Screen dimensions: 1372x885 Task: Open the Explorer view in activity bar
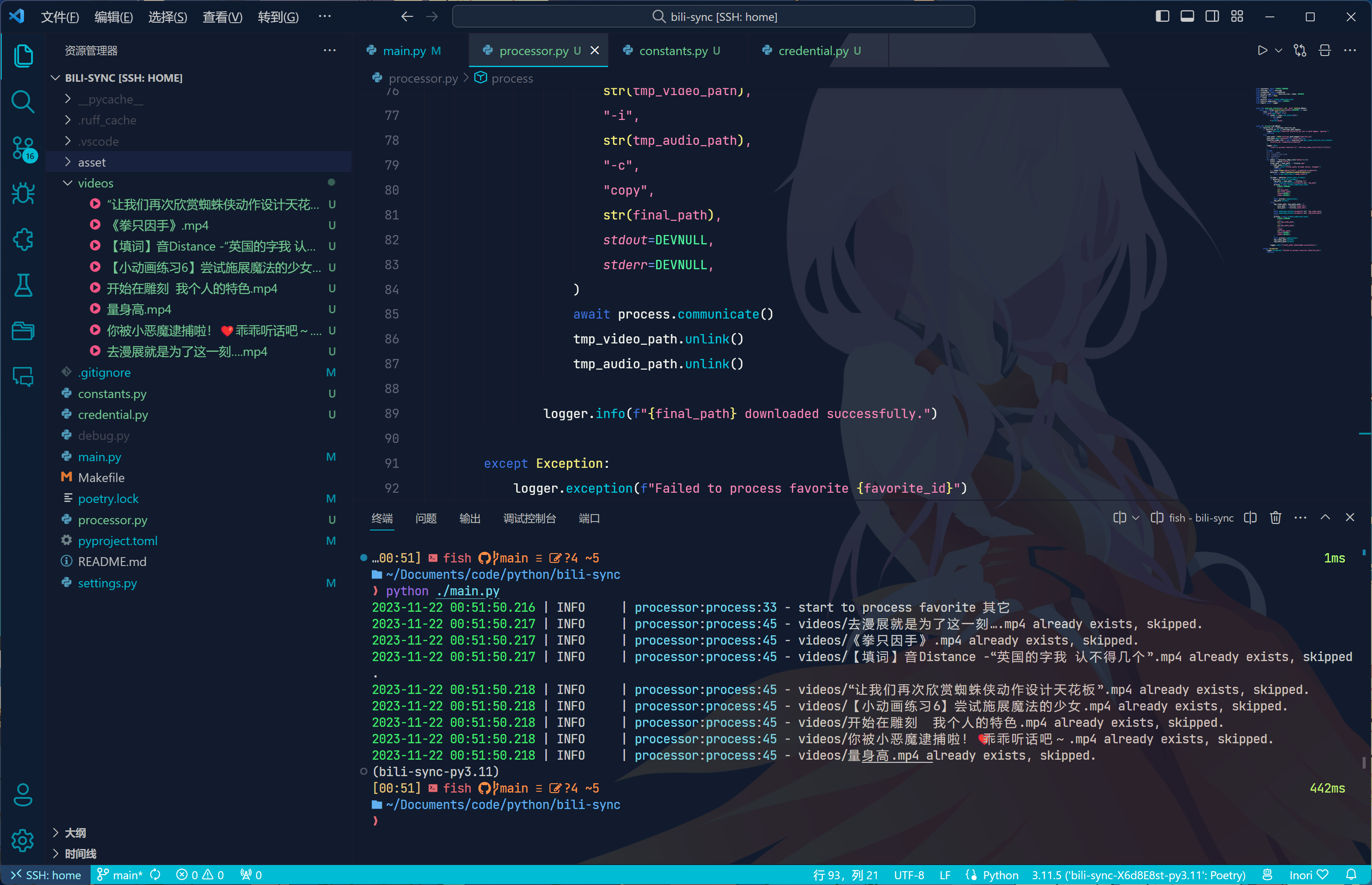23,56
